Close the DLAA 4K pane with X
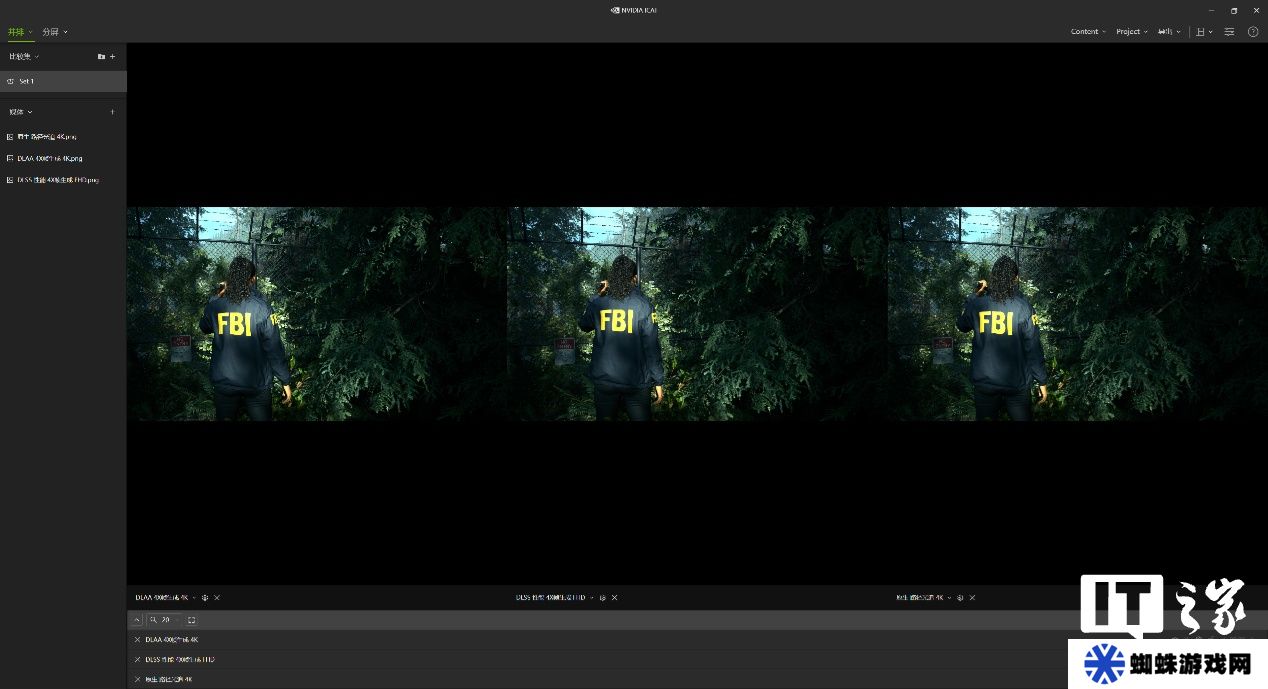Screen dimensions: 1268x689 217,598
